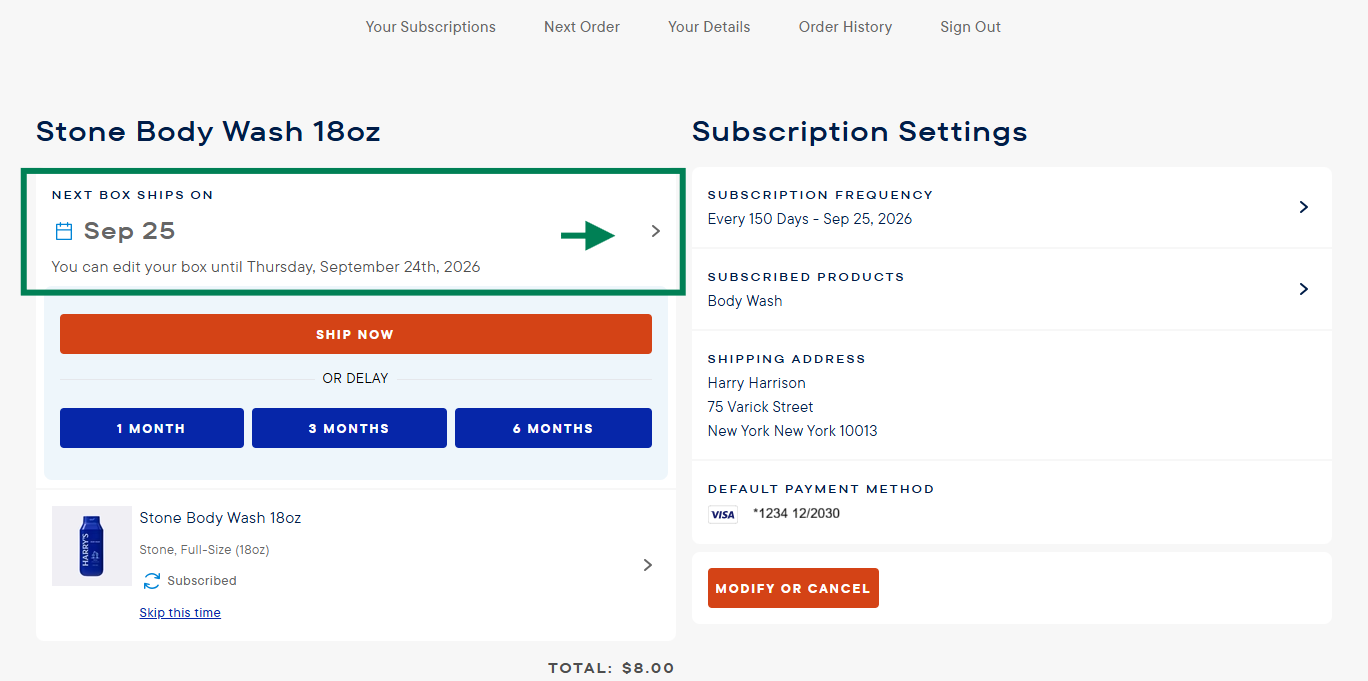Click the calendar icon beside Sep 25
The width and height of the screenshot is (1368, 681).
(x=64, y=232)
